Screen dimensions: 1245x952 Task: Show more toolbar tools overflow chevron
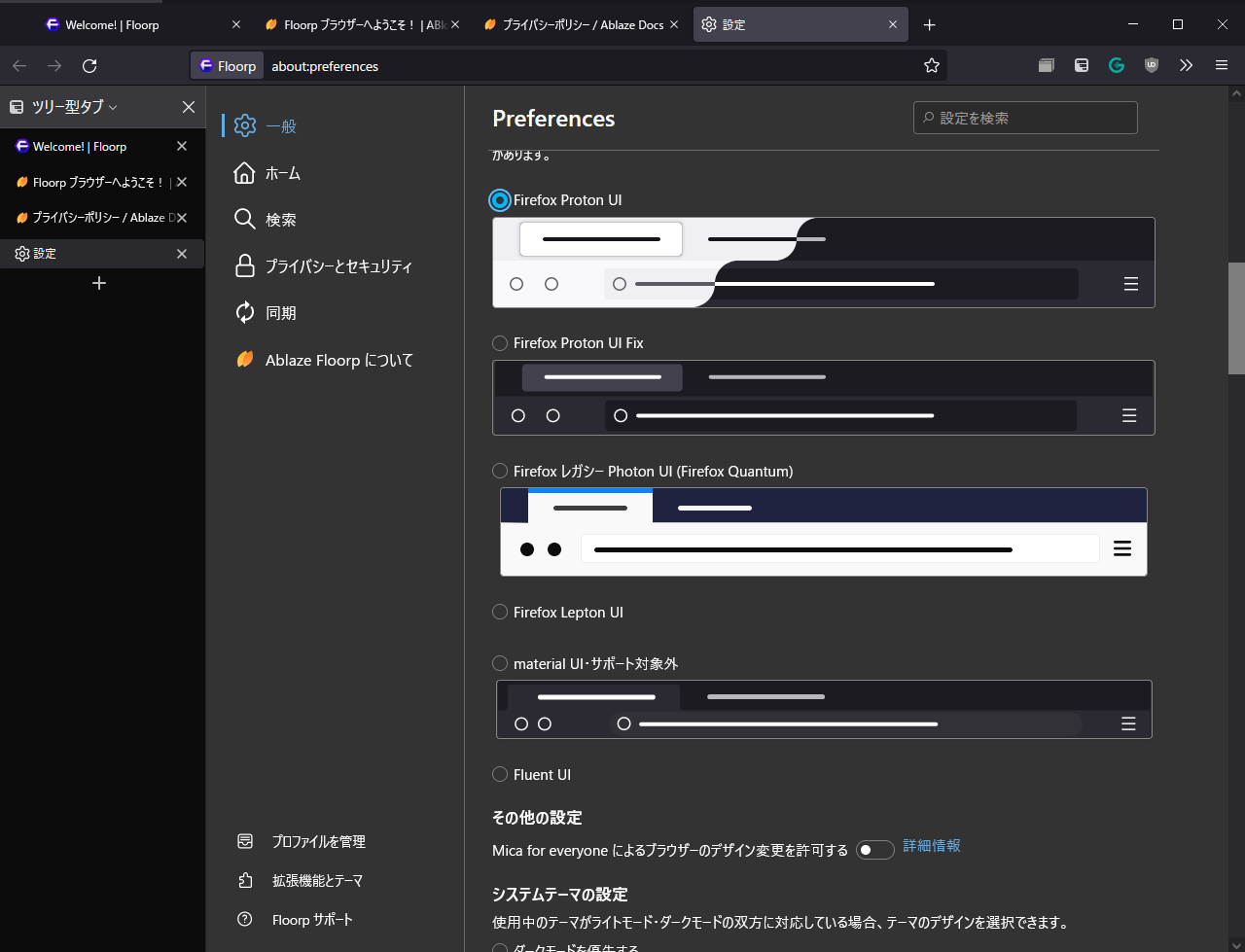tap(1186, 65)
